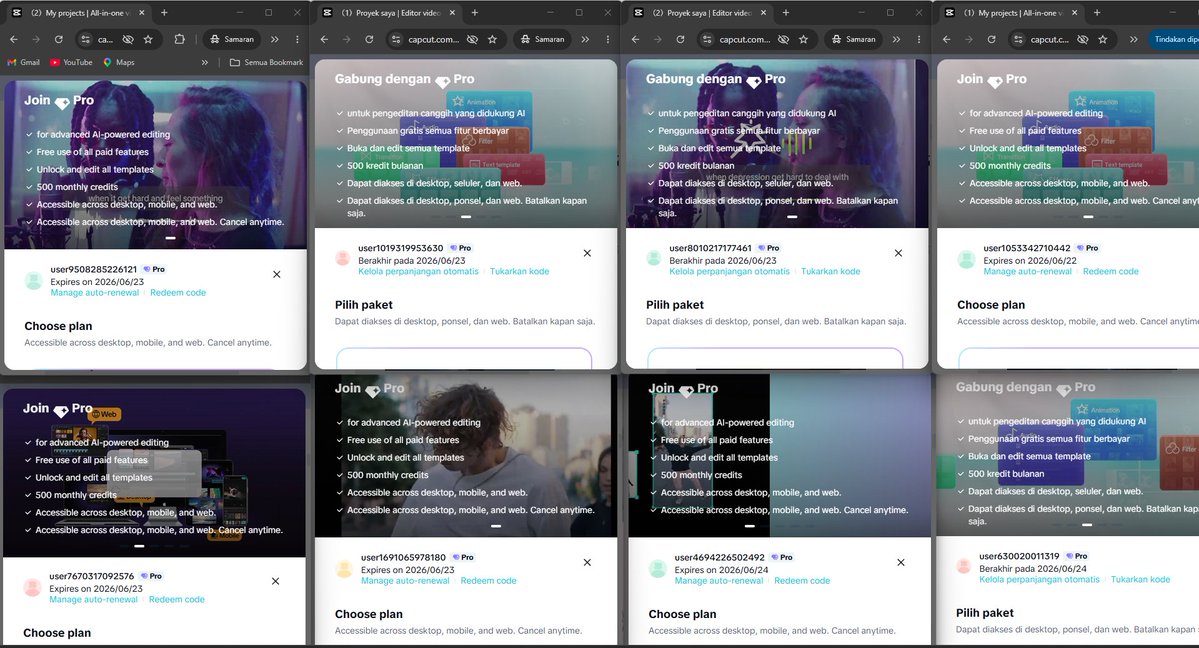Close Pro dialog for user1019319953630
1199x648 pixels.
[x=587, y=253]
